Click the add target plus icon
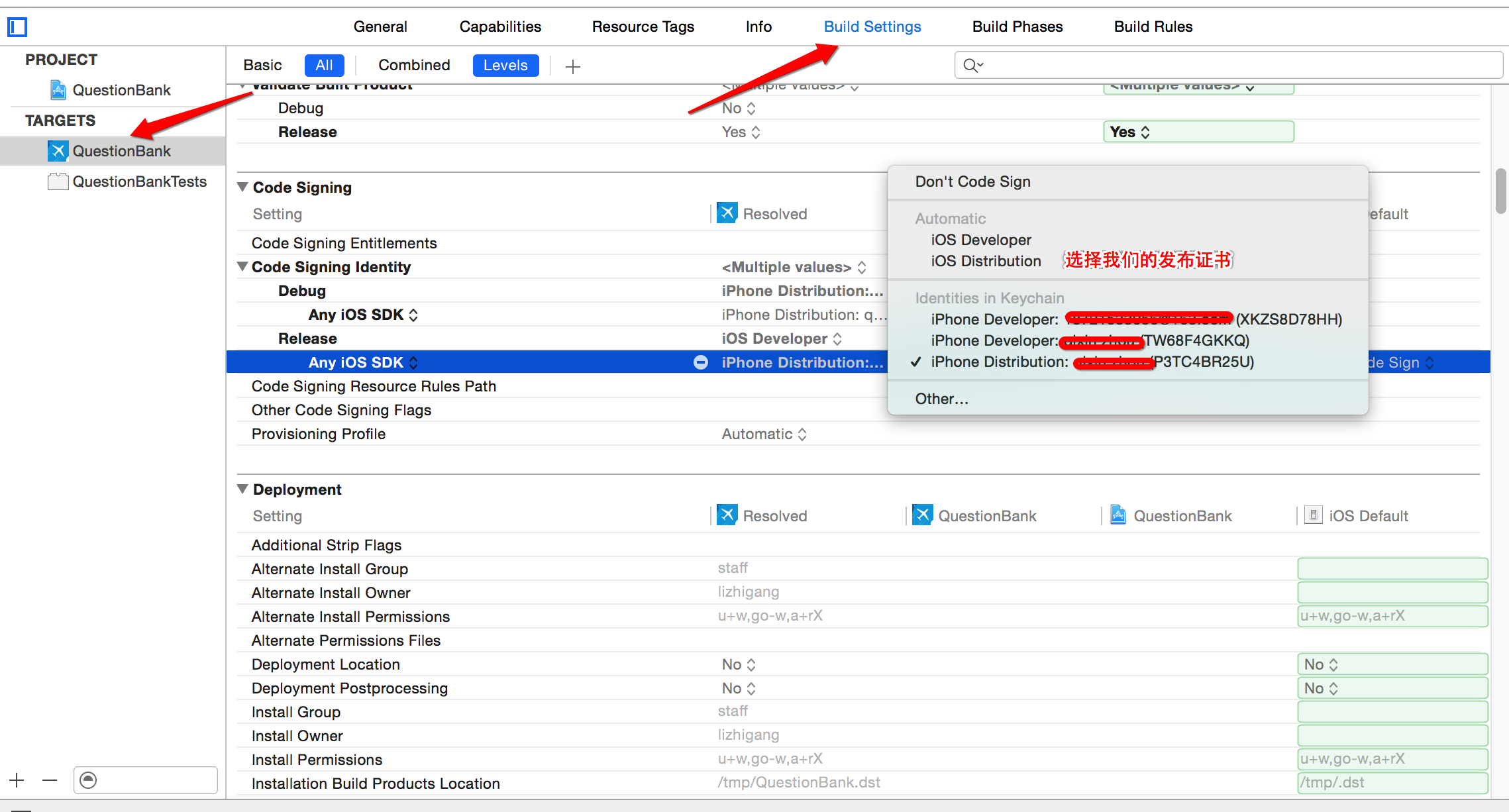Image resolution: width=1509 pixels, height=812 pixels. (17, 780)
